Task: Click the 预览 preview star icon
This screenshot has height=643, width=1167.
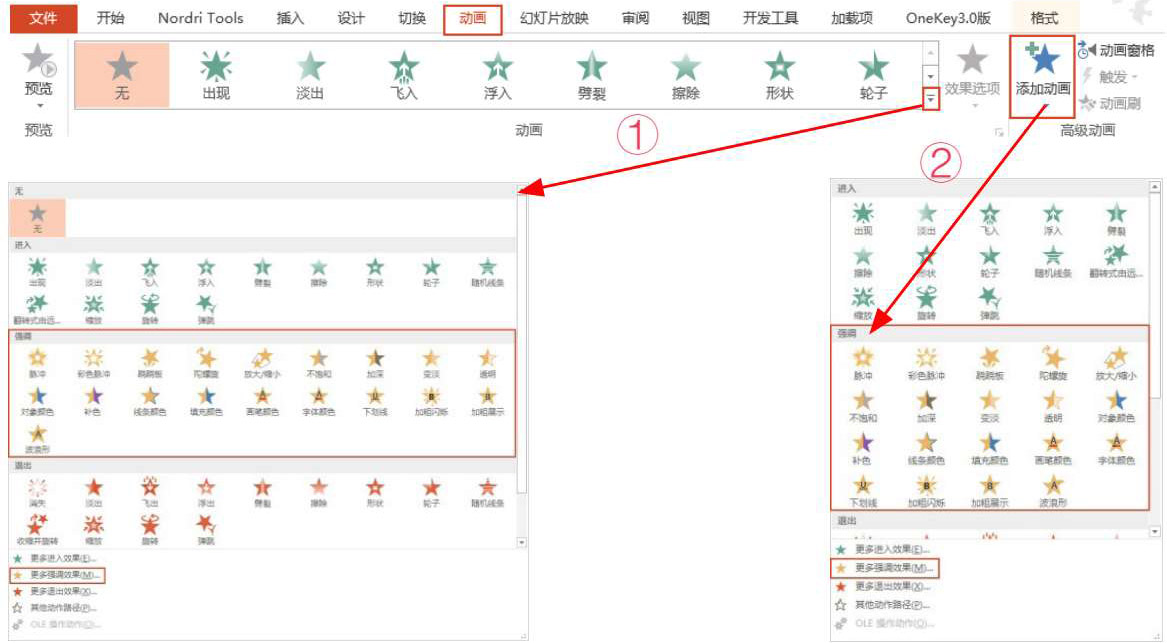Action: (38, 60)
